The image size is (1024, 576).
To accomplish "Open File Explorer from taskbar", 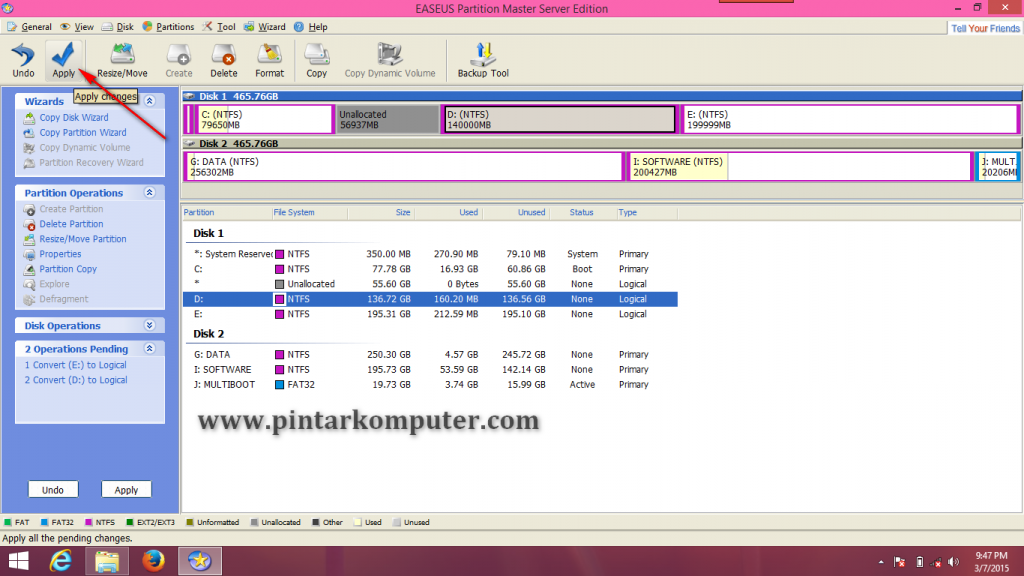I will (107, 561).
